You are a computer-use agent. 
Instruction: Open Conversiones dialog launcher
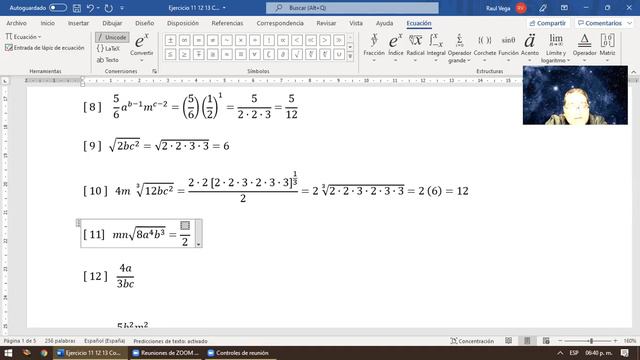154,71
